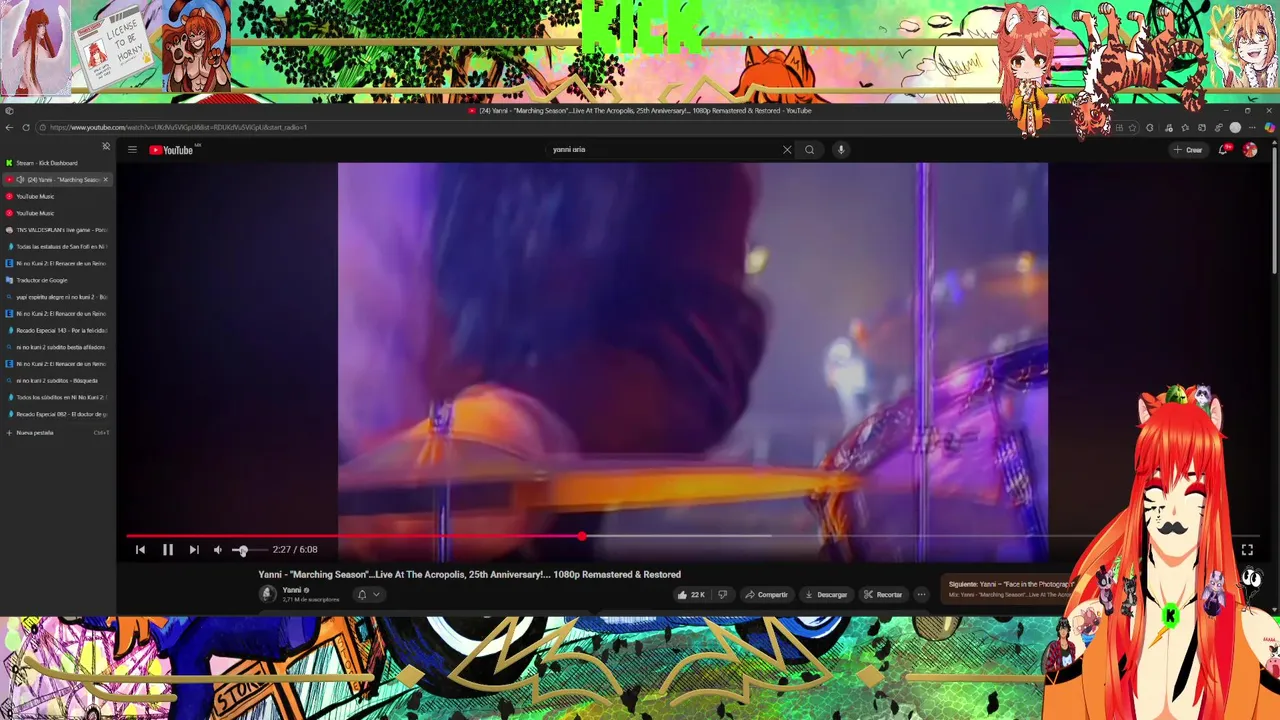The width and height of the screenshot is (1280, 720).
Task: Open the YouTube guide hamburger menu
Action: pos(132,150)
